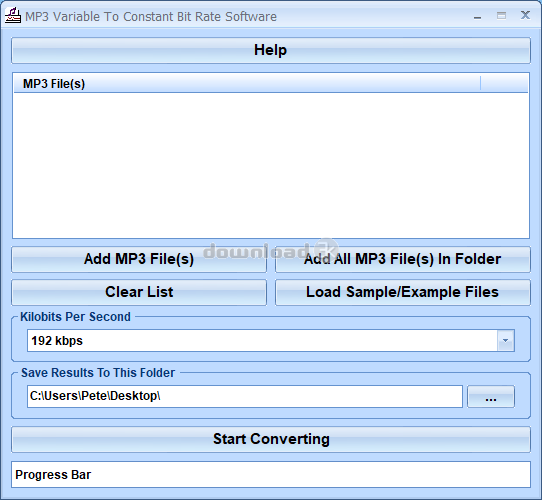Image resolution: width=542 pixels, height=500 pixels.
Task: Click the window title bar text
Action: point(151,17)
